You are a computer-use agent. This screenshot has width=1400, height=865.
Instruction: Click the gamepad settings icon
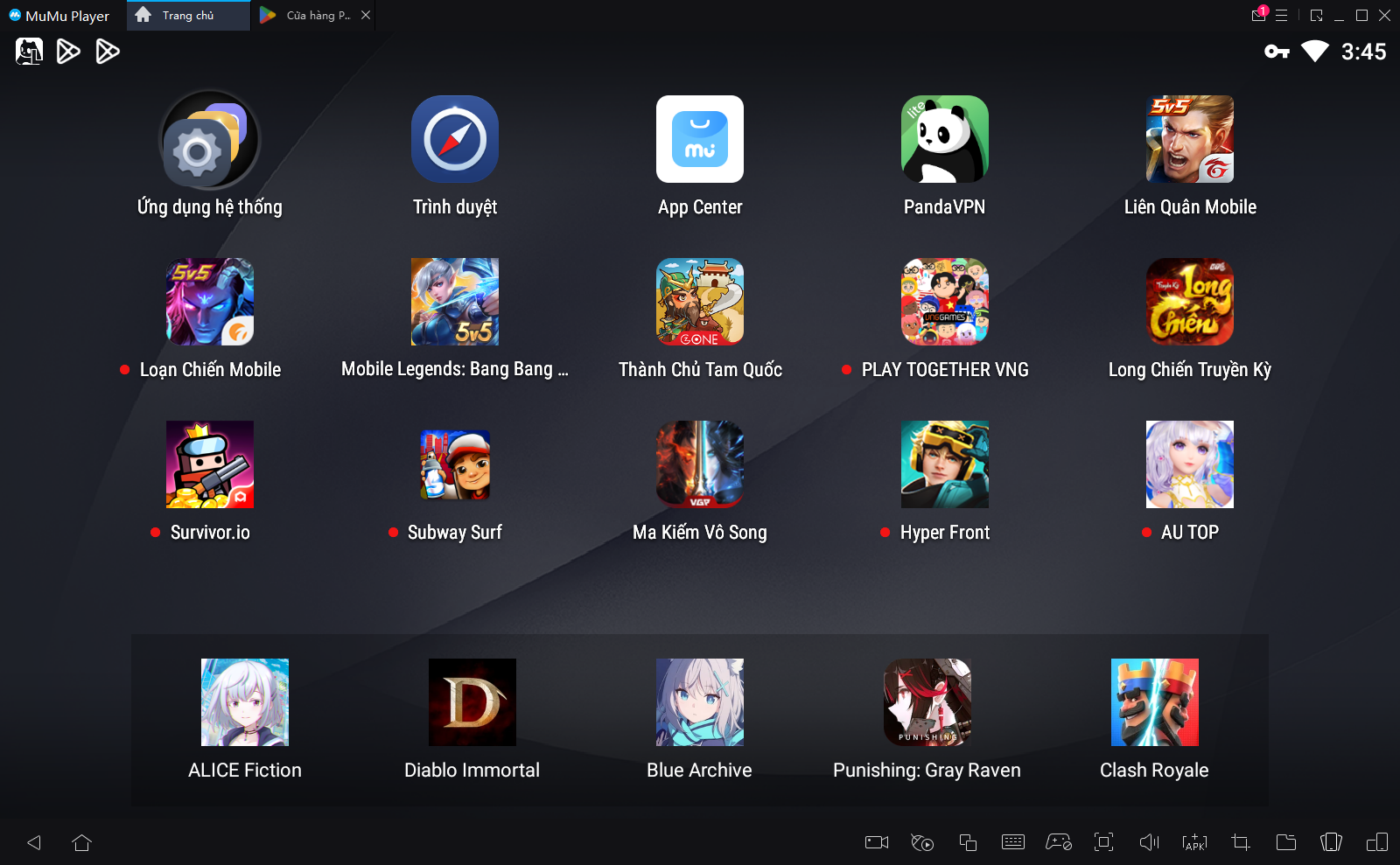point(1058,842)
